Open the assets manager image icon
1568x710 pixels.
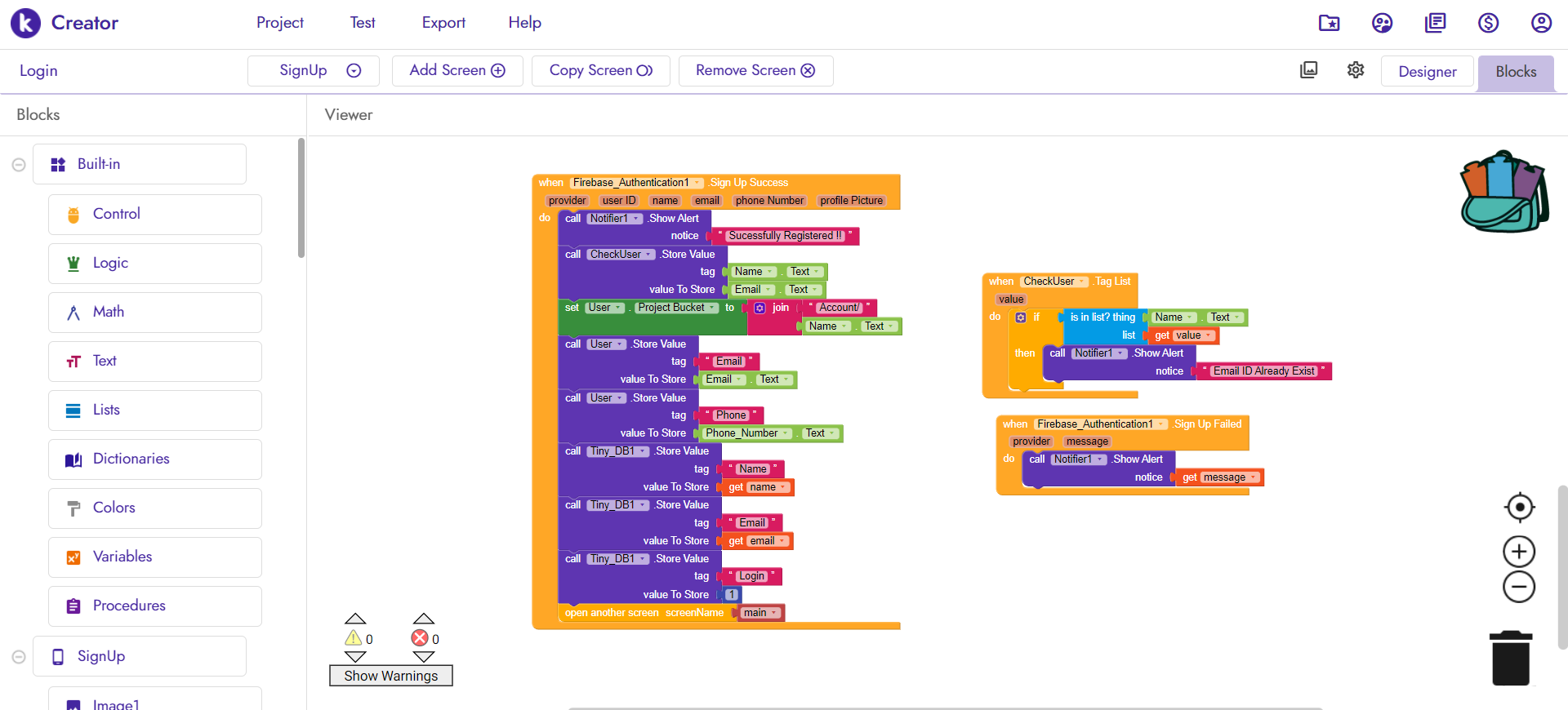[1309, 70]
